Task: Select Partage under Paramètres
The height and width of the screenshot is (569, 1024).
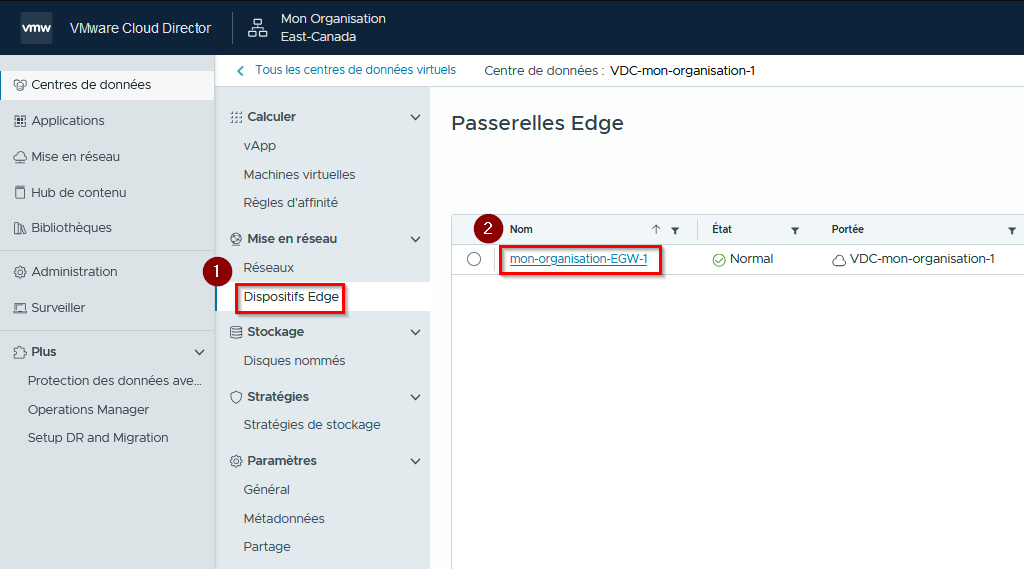Action: tap(266, 547)
